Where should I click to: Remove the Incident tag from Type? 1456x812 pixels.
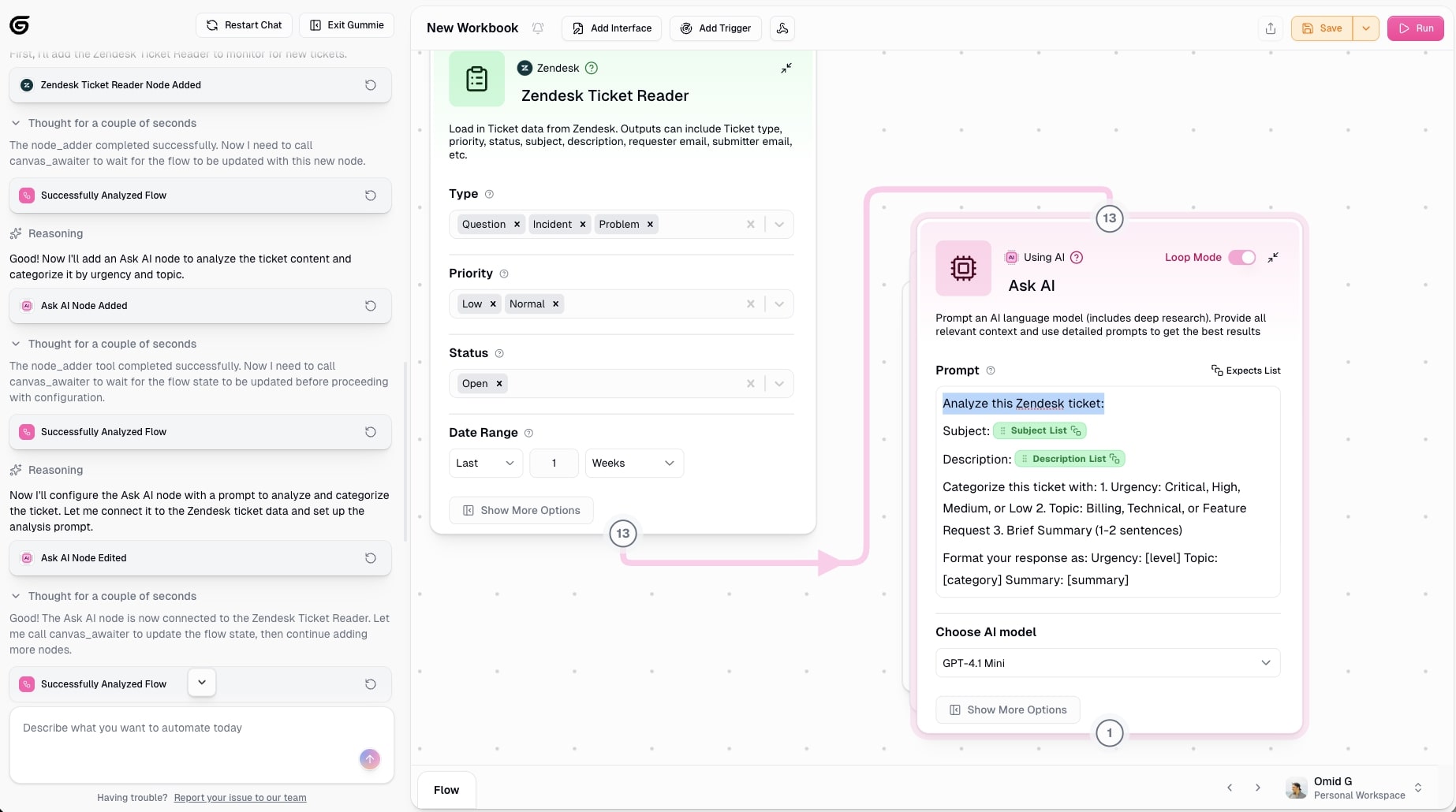click(x=583, y=225)
